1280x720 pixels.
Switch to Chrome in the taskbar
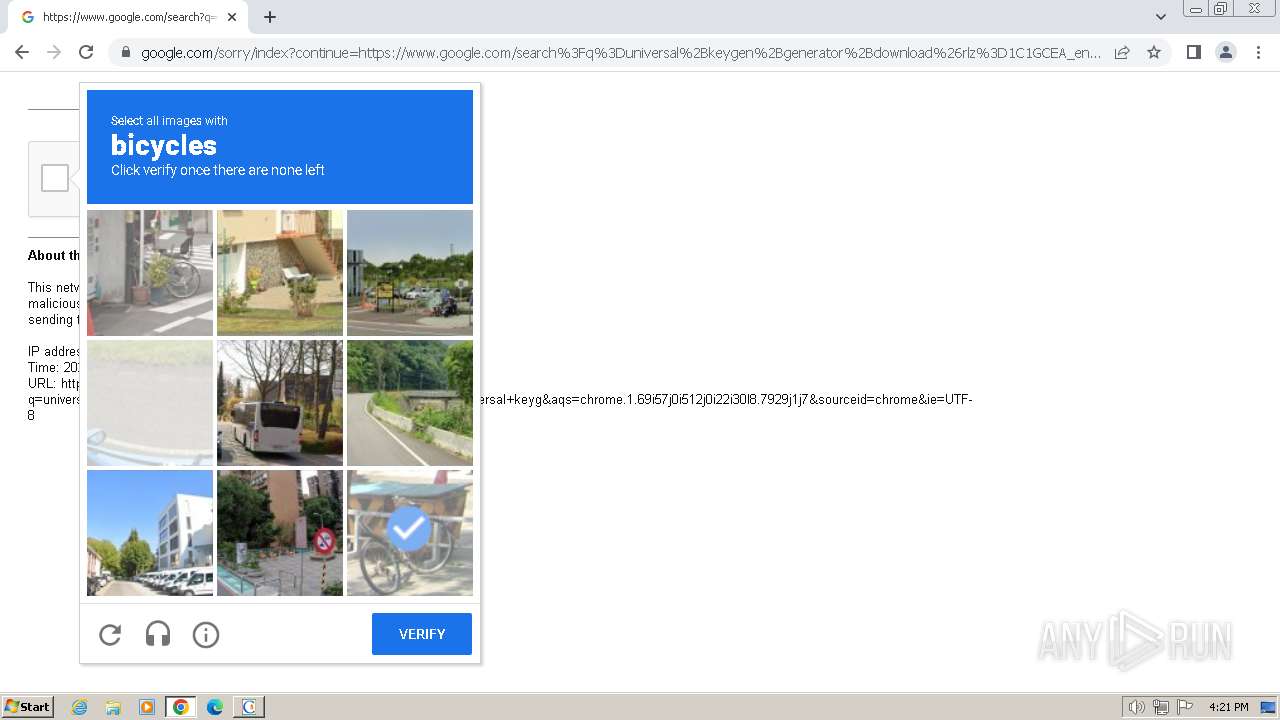click(x=181, y=707)
